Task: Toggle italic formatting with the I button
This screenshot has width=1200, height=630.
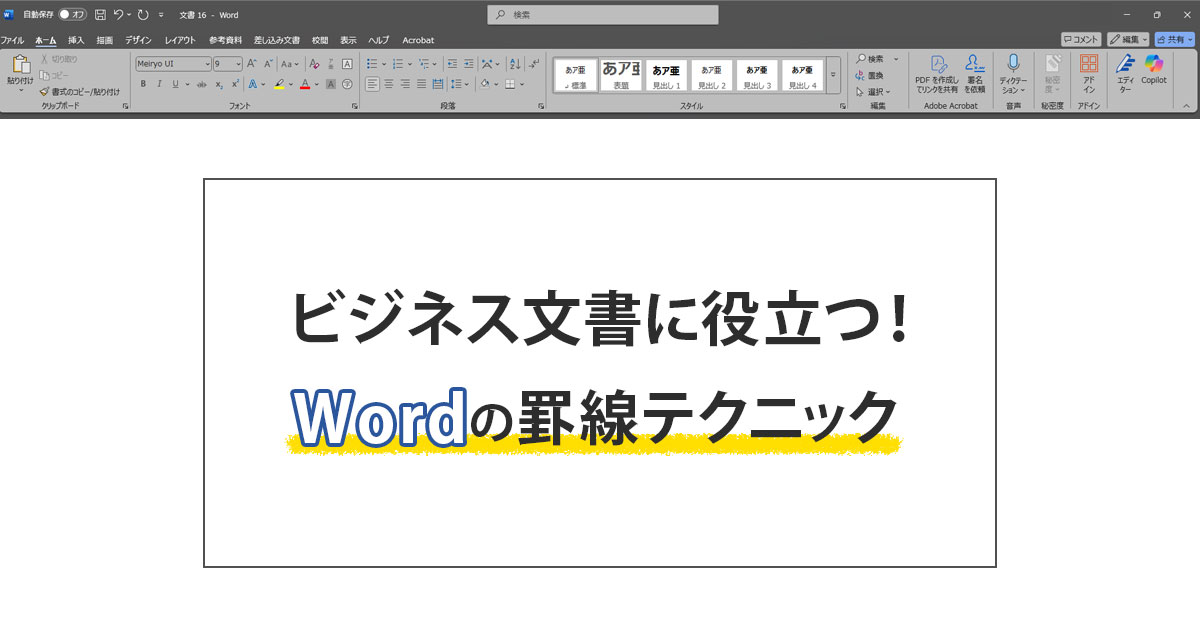Action: click(159, 84)
